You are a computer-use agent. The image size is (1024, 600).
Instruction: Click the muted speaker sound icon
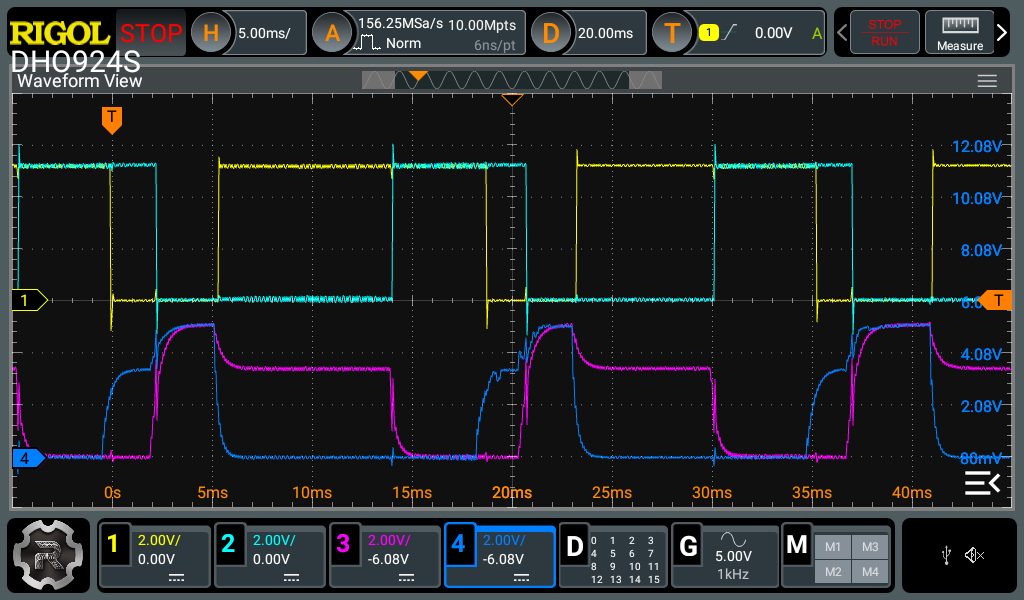(975, 555)
